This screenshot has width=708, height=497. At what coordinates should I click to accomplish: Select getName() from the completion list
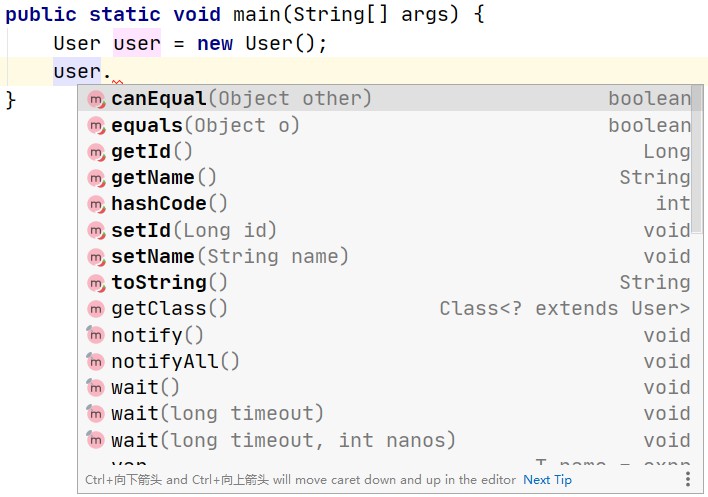pos(164,178)
